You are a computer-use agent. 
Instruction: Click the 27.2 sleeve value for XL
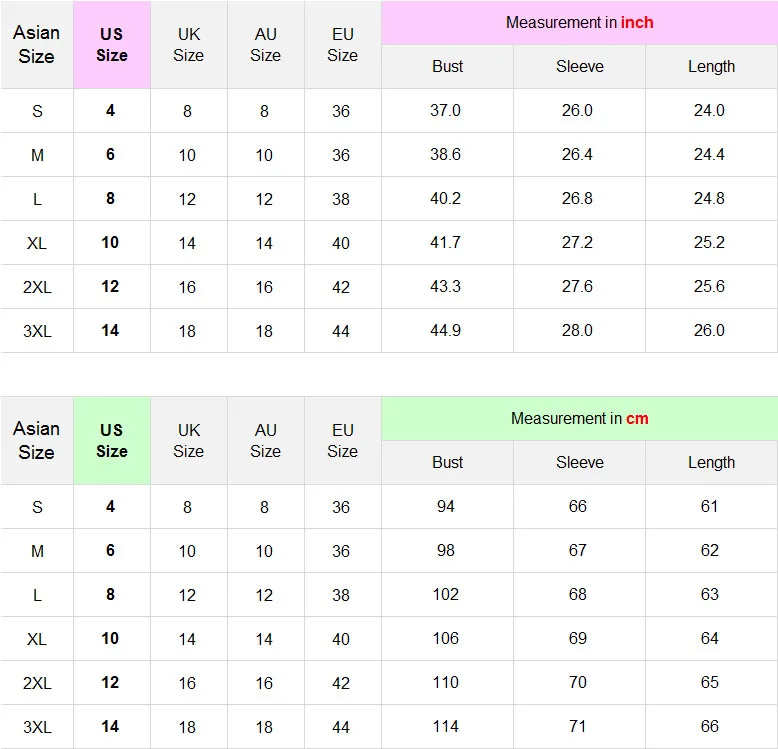[577, 243]
